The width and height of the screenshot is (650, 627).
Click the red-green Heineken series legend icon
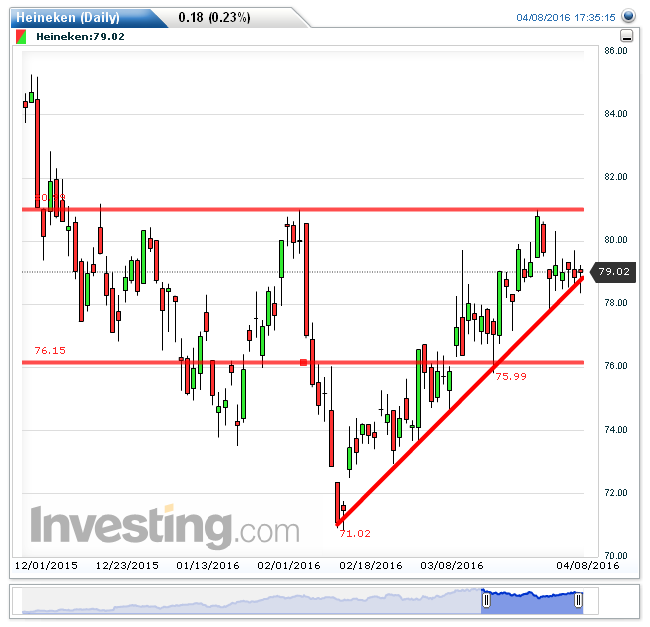click(21, 36)
